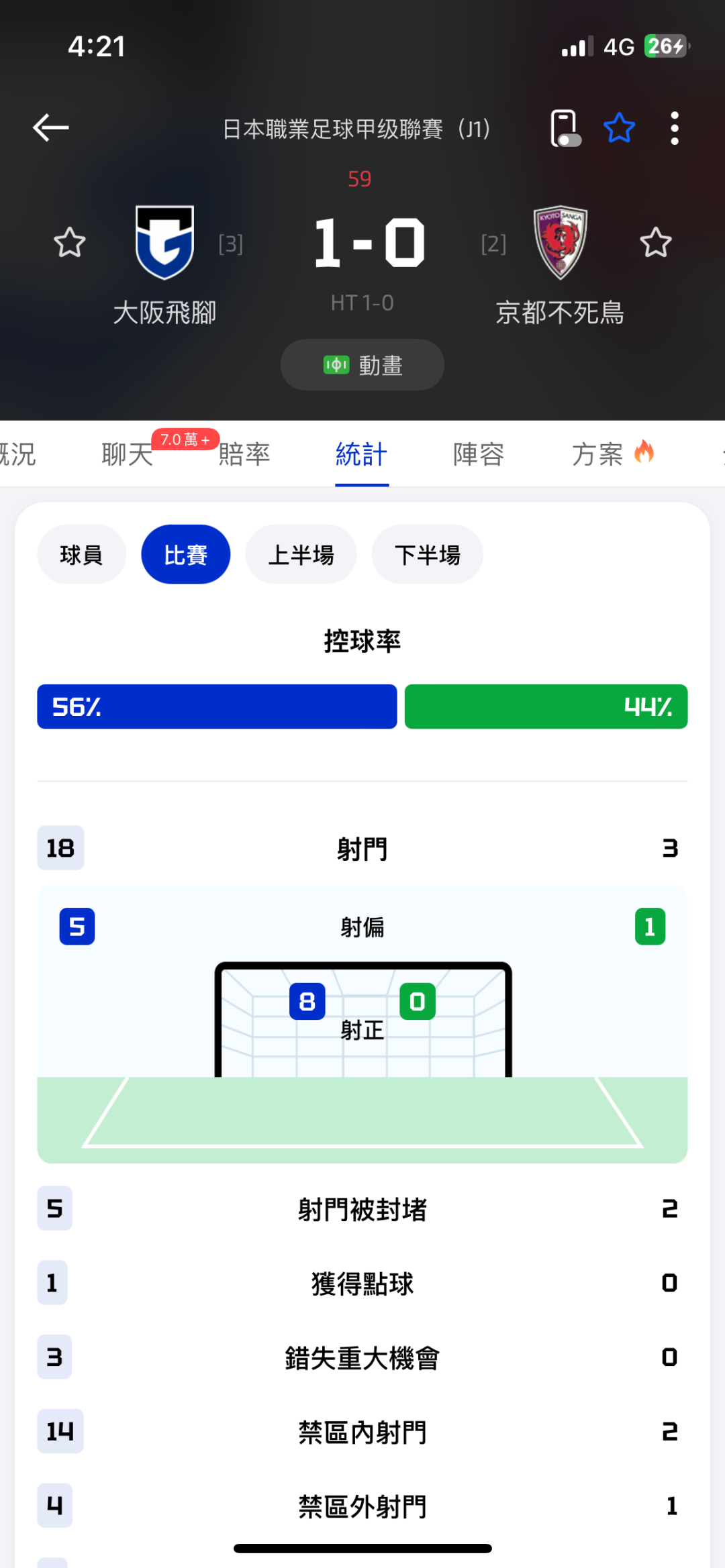Select the 球員 stats filter
The height and width of the screenshot is (1568, 725).
pos(81,555)
